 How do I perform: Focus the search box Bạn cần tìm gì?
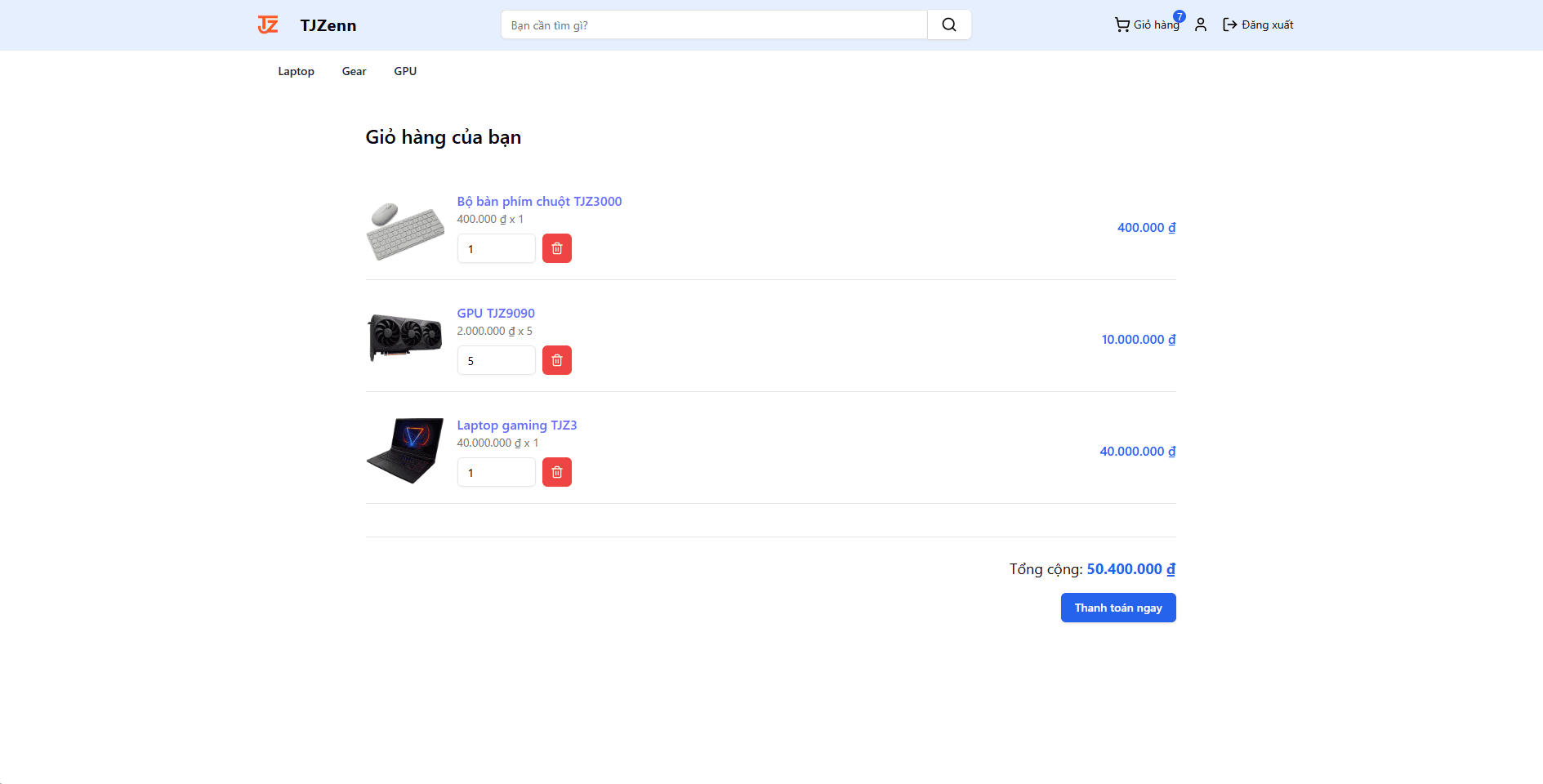(713, 25)
